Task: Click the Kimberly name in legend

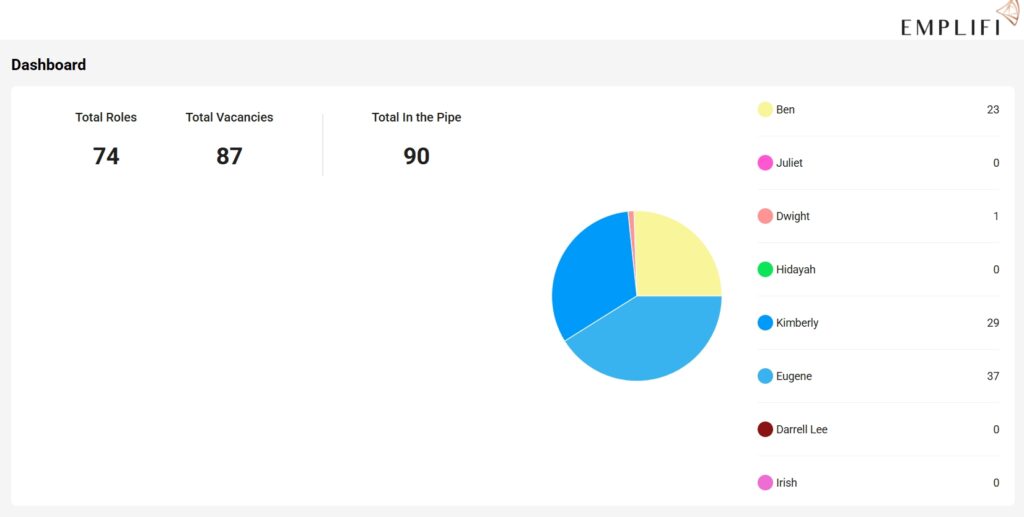Action: [x=797, y=323]
